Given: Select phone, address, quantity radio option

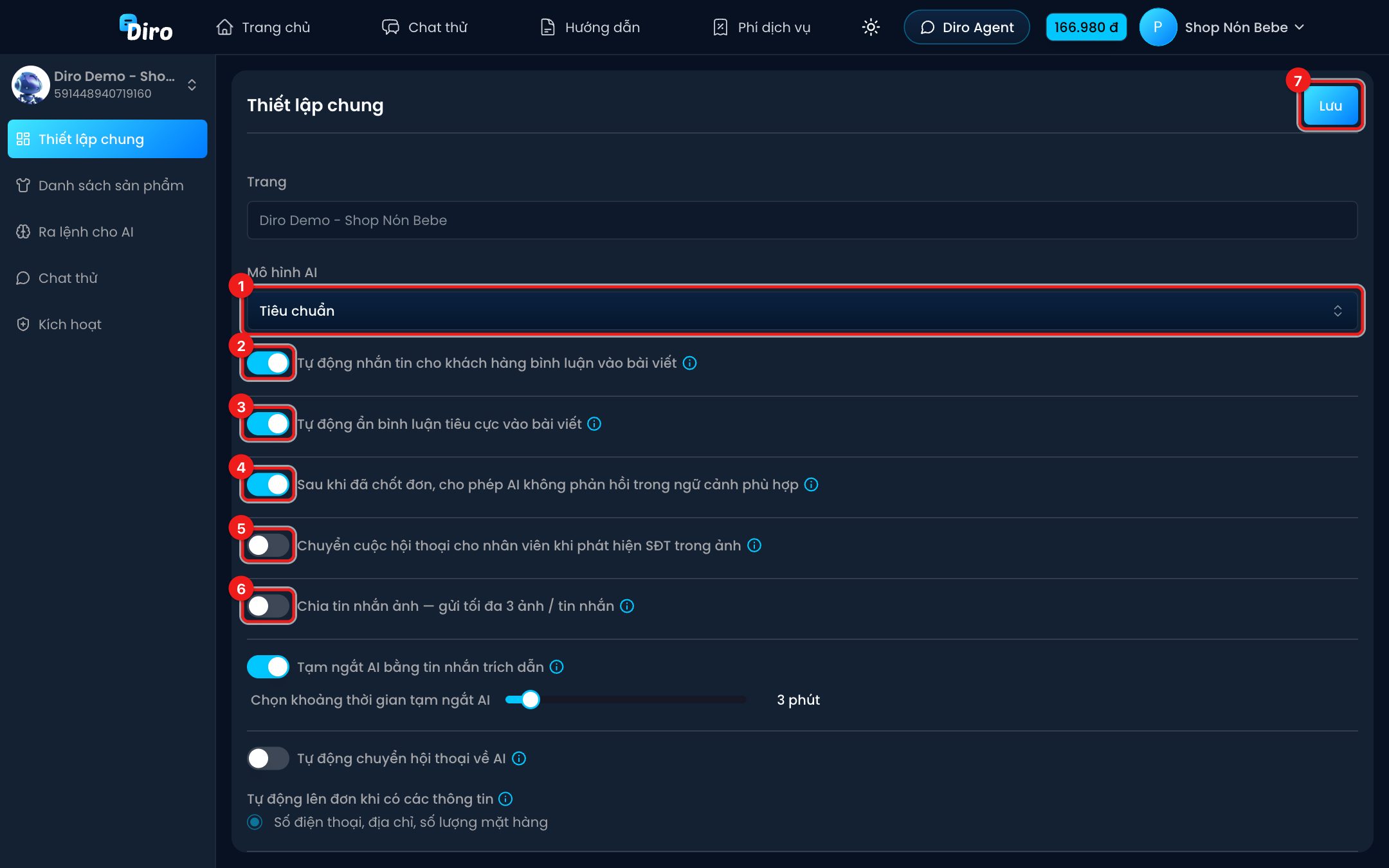Looking at the screenshot, I should [255, 822].
